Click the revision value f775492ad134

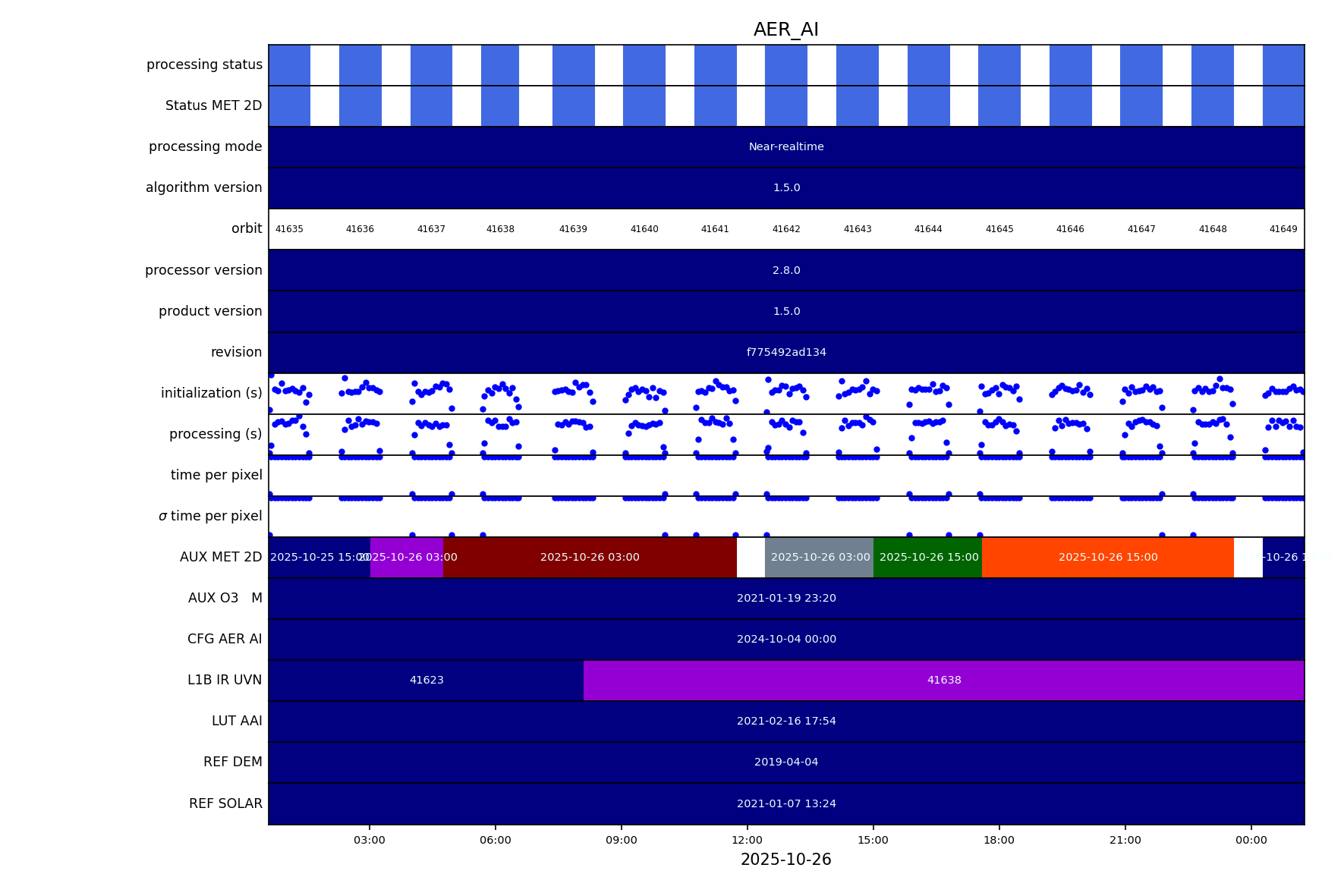(786, 353)
